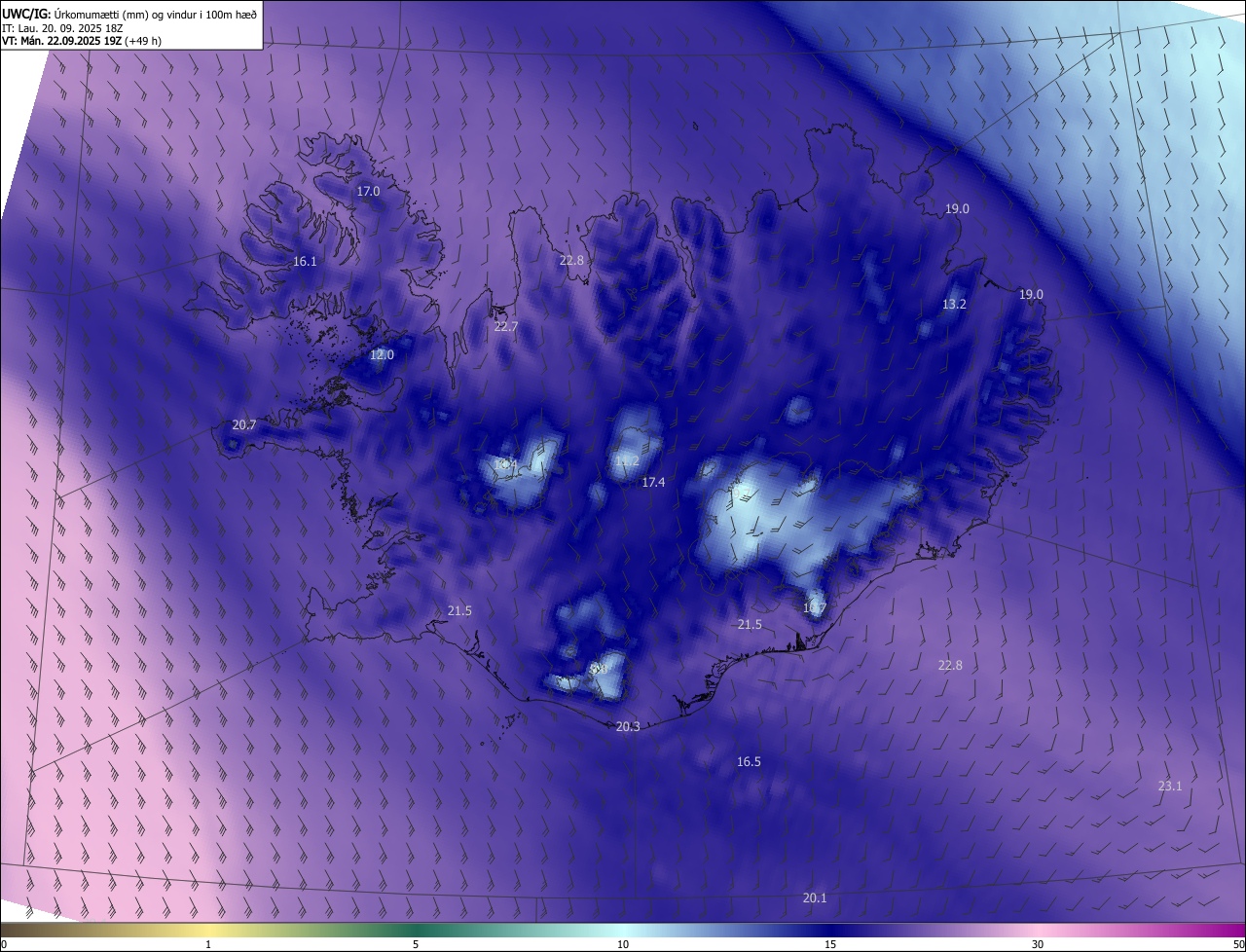Viewport: 1246px width, 952px height.
Task: Select the 17.0 value label
Action: (x=368, y=192)
